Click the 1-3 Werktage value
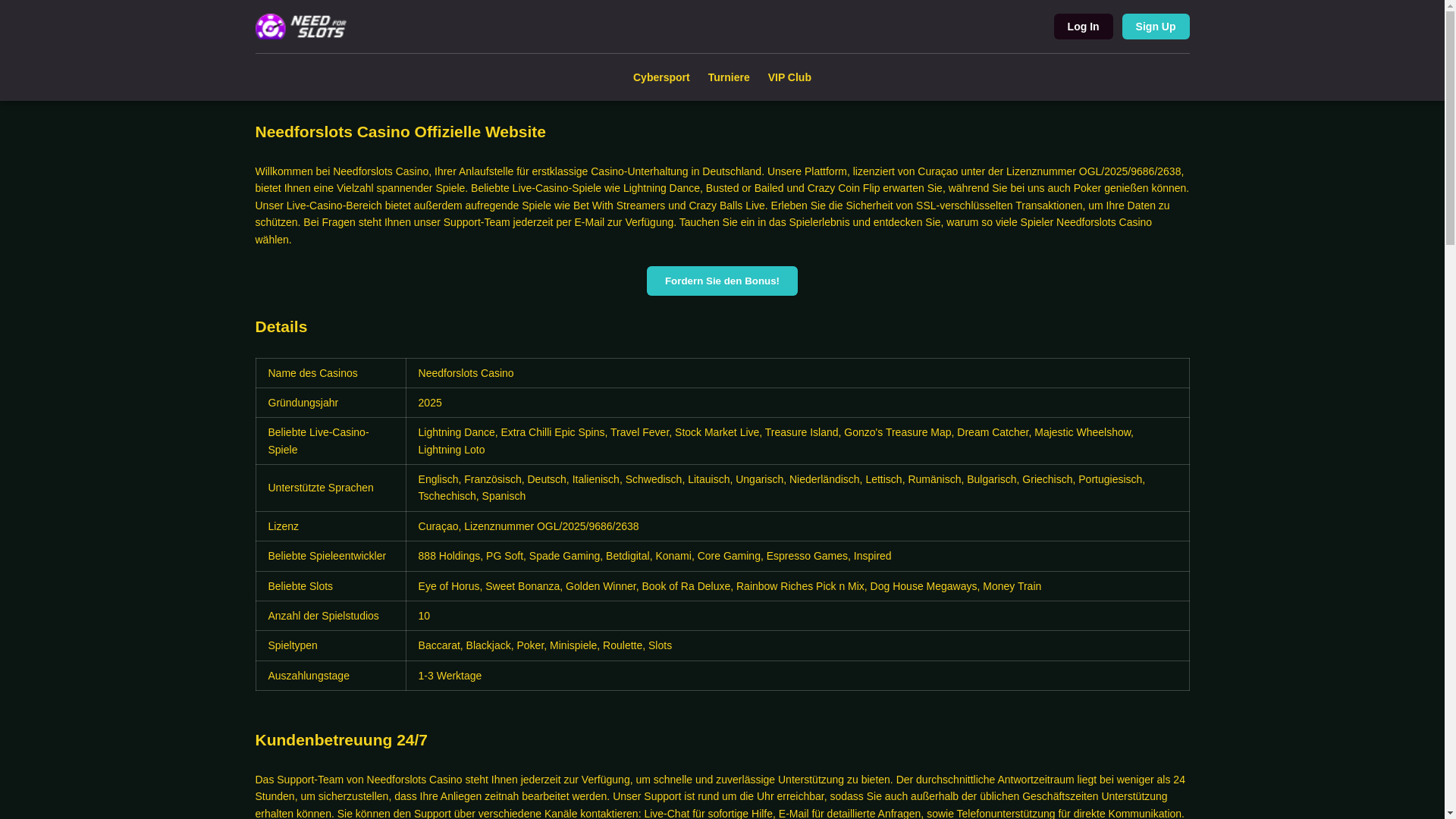 pyautogui.click(x=797, y=676)
